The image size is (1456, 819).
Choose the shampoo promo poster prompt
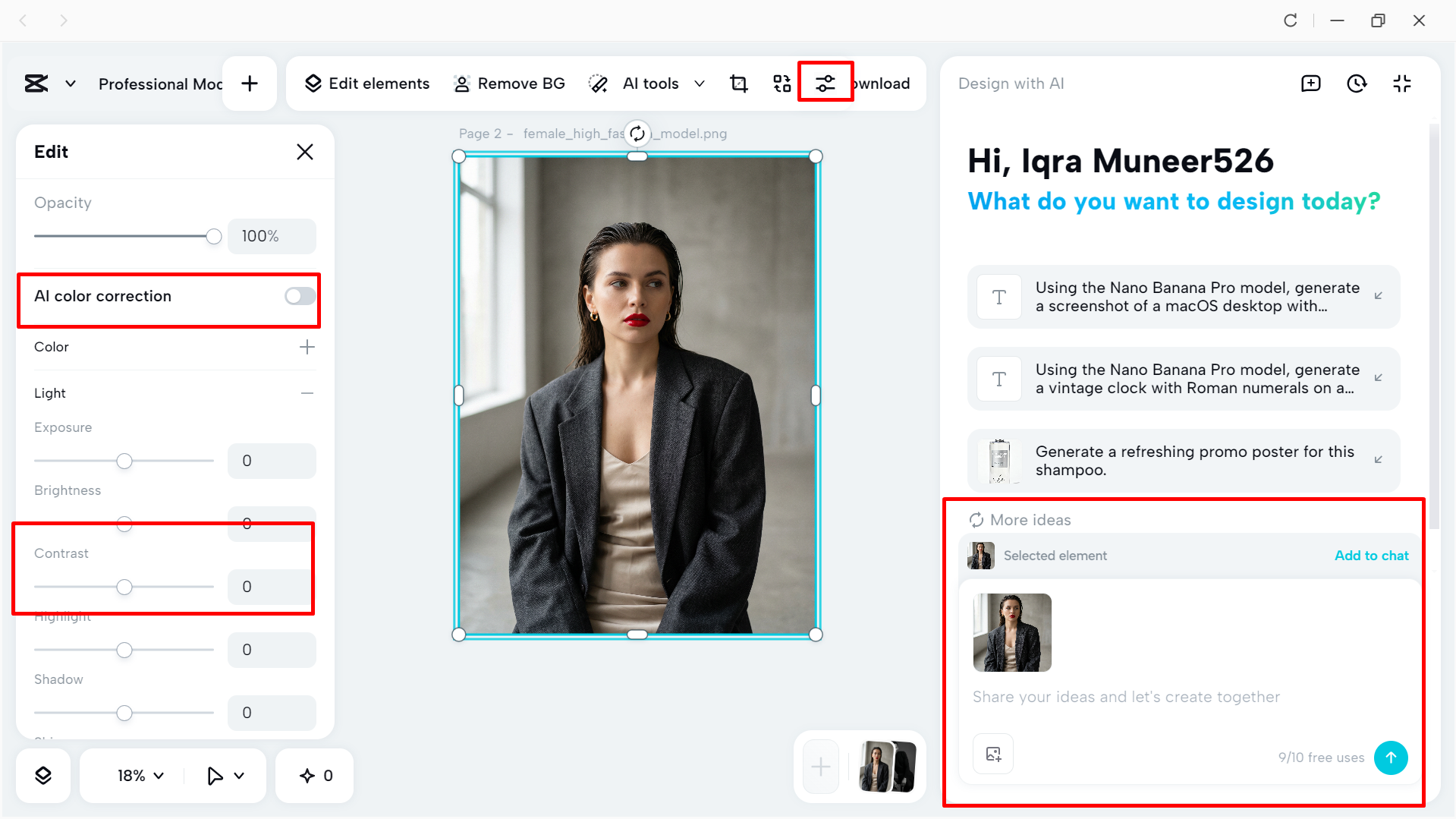1183,461
